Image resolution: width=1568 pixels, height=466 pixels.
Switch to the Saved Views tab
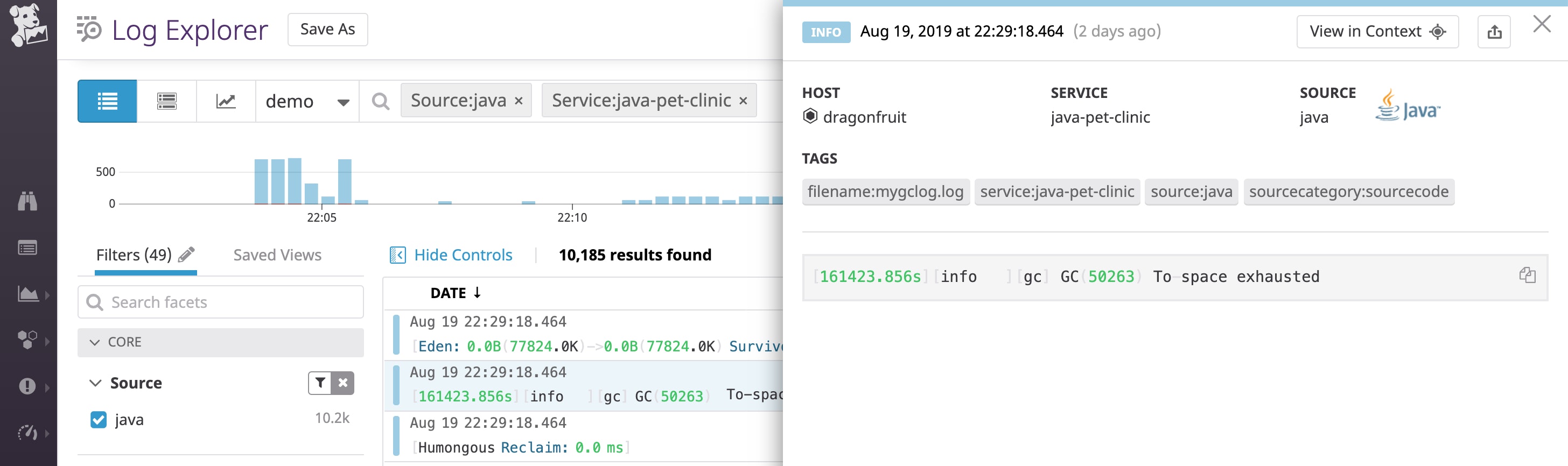pos(277,255)
